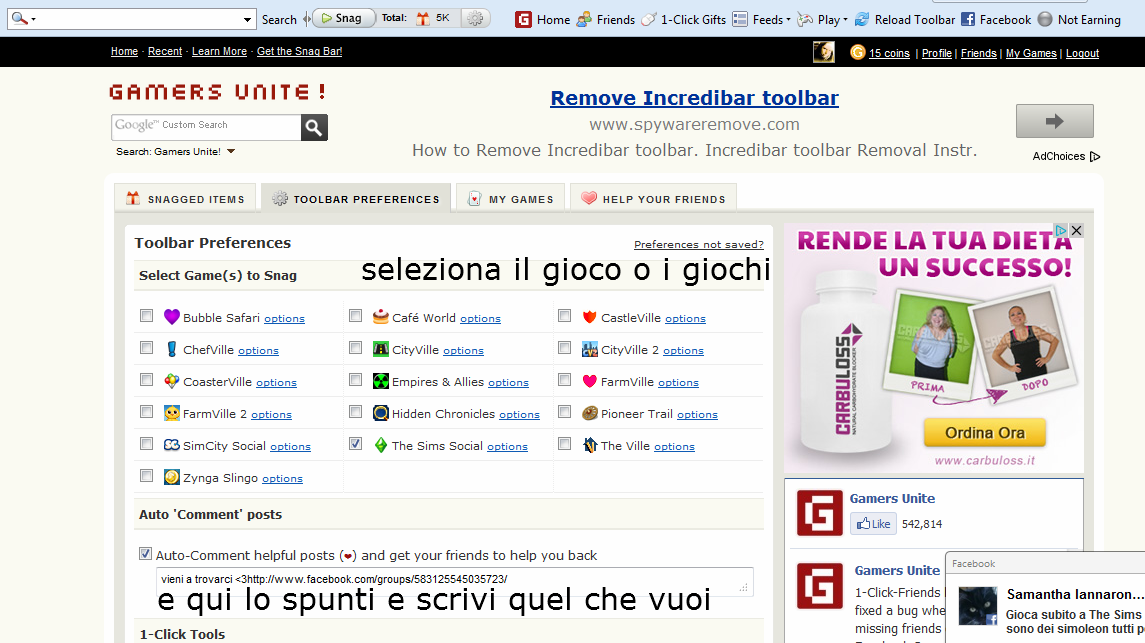The image size is (1145, 643).
Task: Open the Preferences not saved? link
Action: tap(699, 245)
